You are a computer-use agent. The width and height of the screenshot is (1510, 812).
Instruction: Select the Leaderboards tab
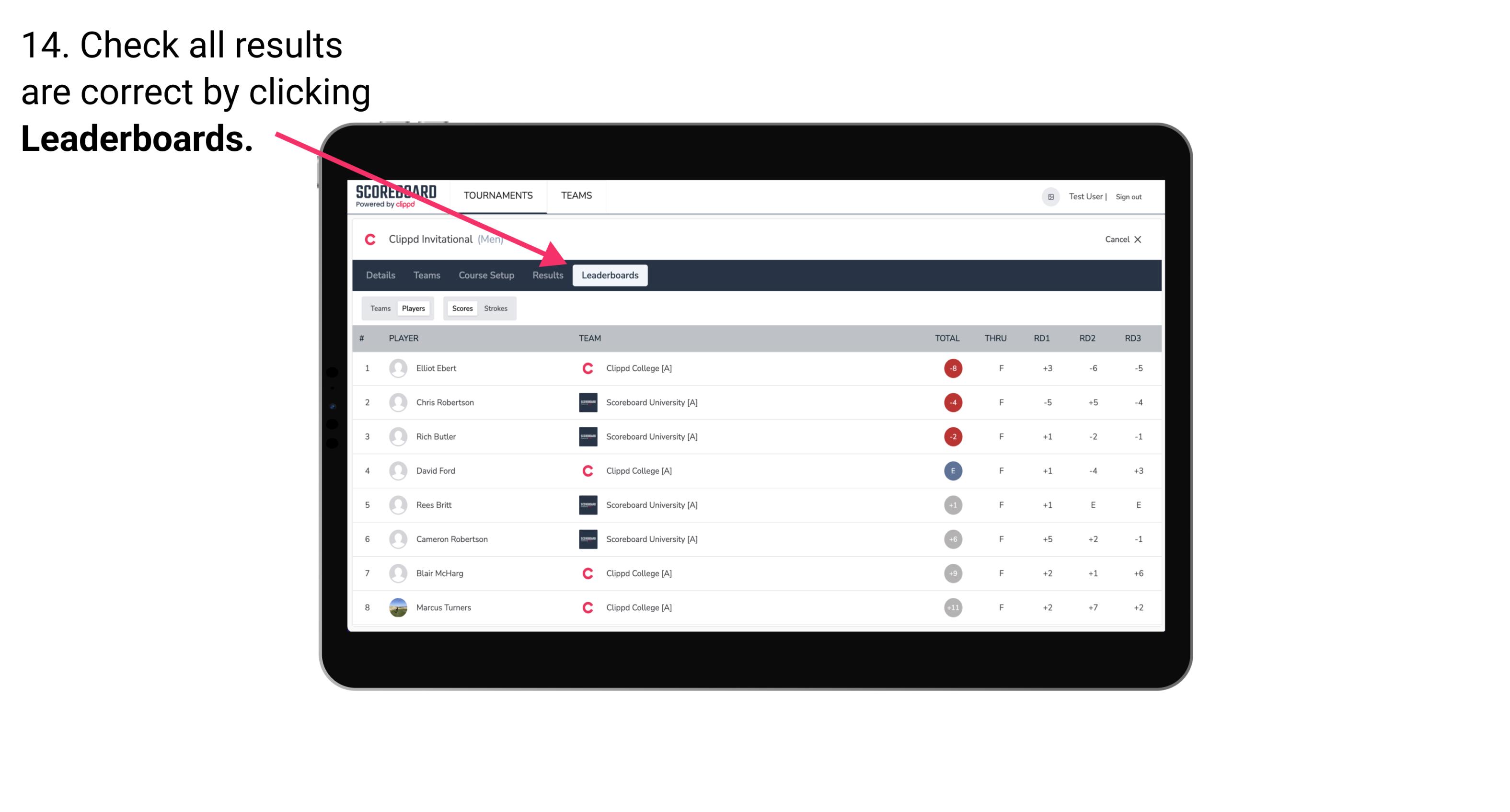pos(610,275)
